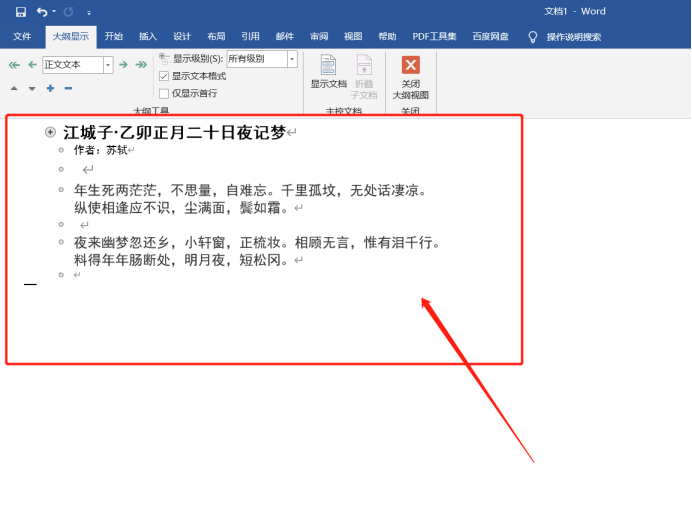Open the PDF工具集 ribbon tab

click(434, 36)
